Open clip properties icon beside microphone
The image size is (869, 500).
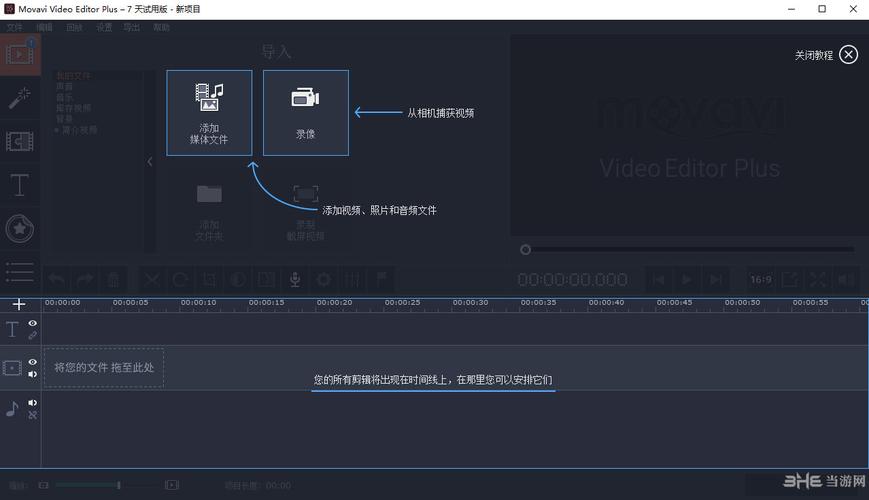[x=266, y=279]
